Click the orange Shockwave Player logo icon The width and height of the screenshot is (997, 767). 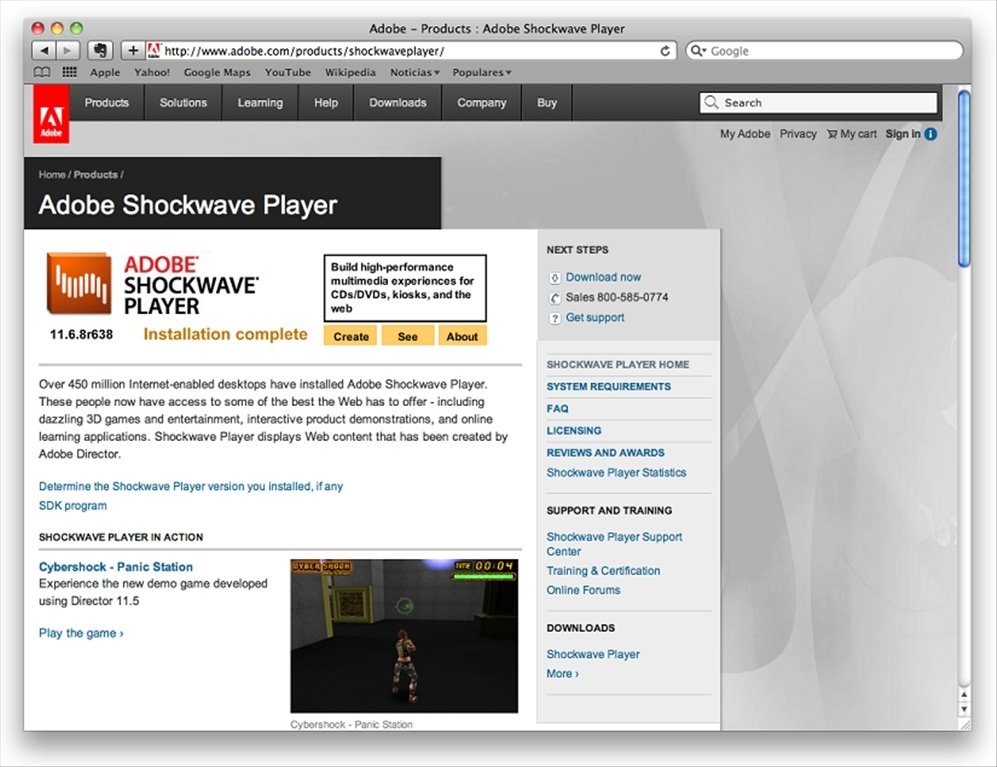click(79, 284)
